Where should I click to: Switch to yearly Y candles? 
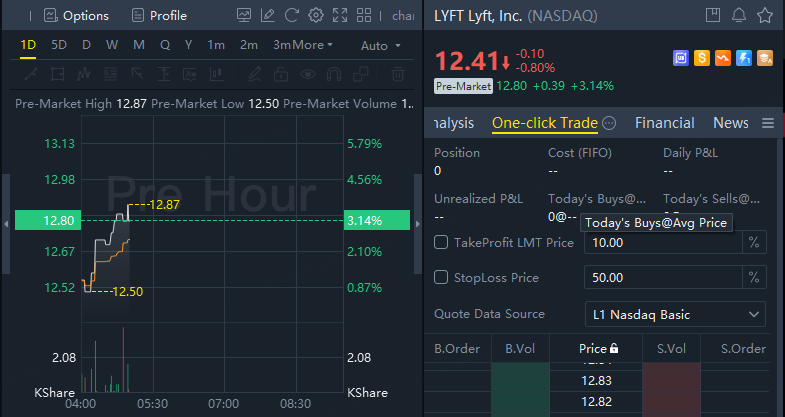[x=188, y=45]
